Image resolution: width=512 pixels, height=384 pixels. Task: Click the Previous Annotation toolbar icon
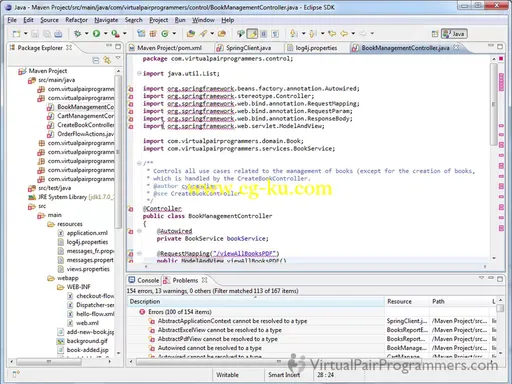point(313,33)
